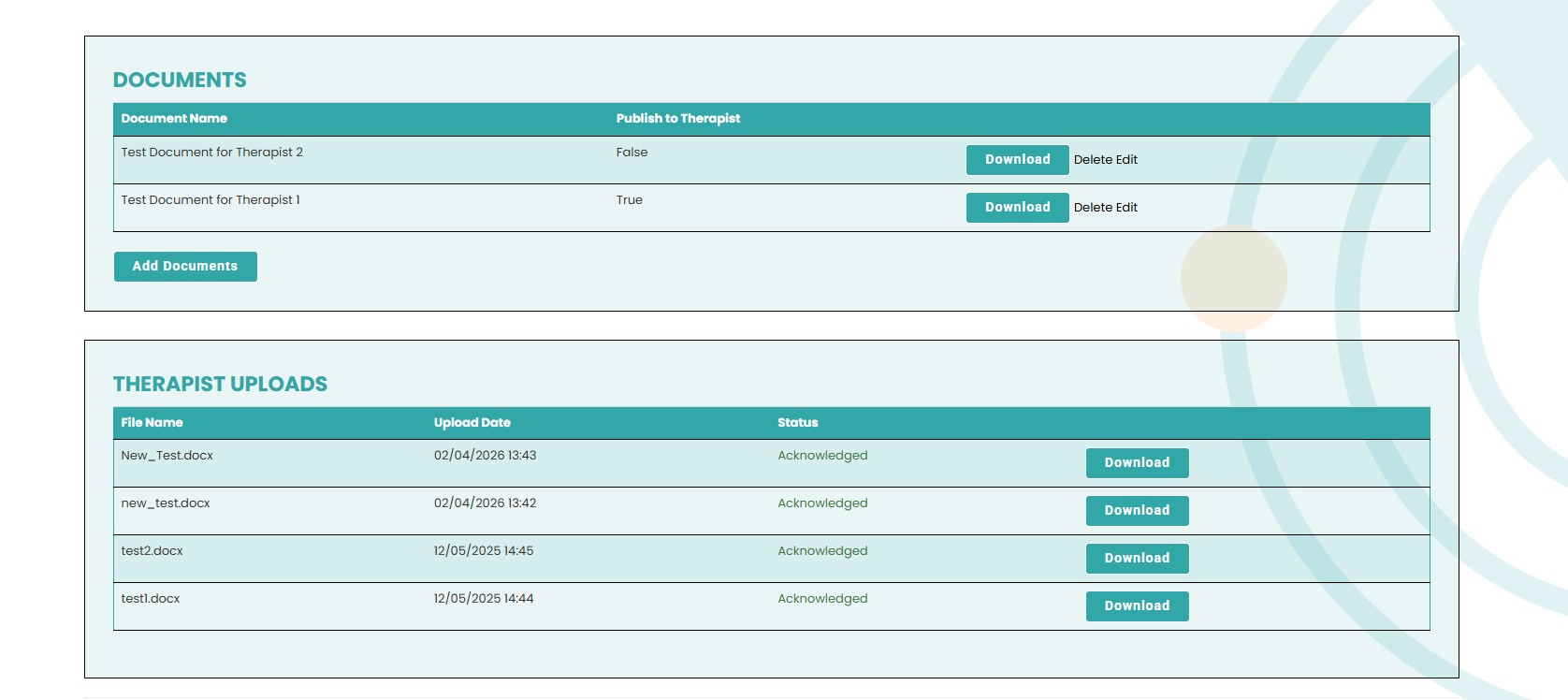
Task: Click Acknowledged status for test1.docx
Action: tap(822, 599)
